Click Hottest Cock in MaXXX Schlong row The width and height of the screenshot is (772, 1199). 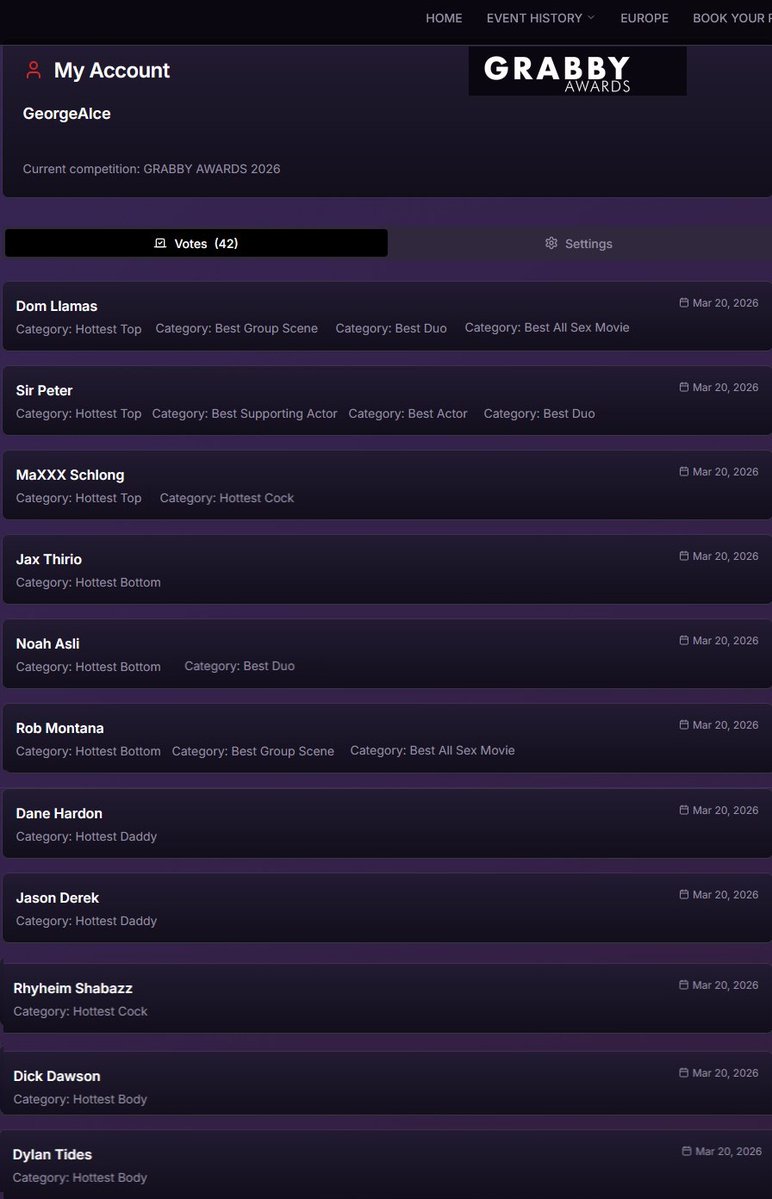(227, 498)
